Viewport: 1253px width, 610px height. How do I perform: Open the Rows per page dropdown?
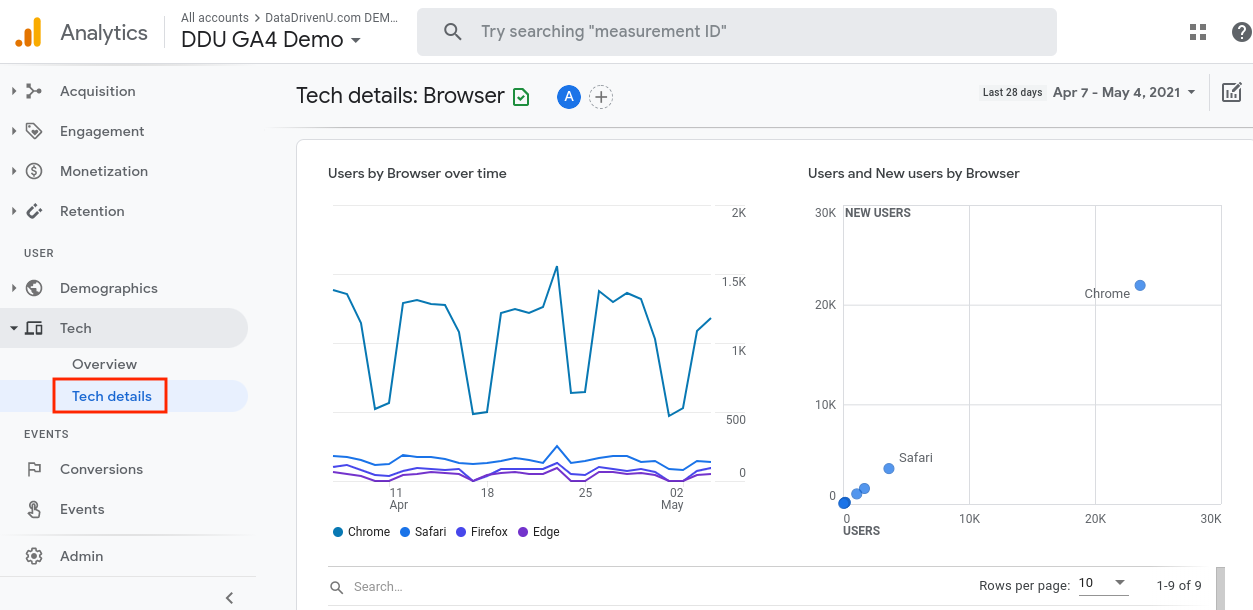pyautogui.click(x=1104, y=584)
